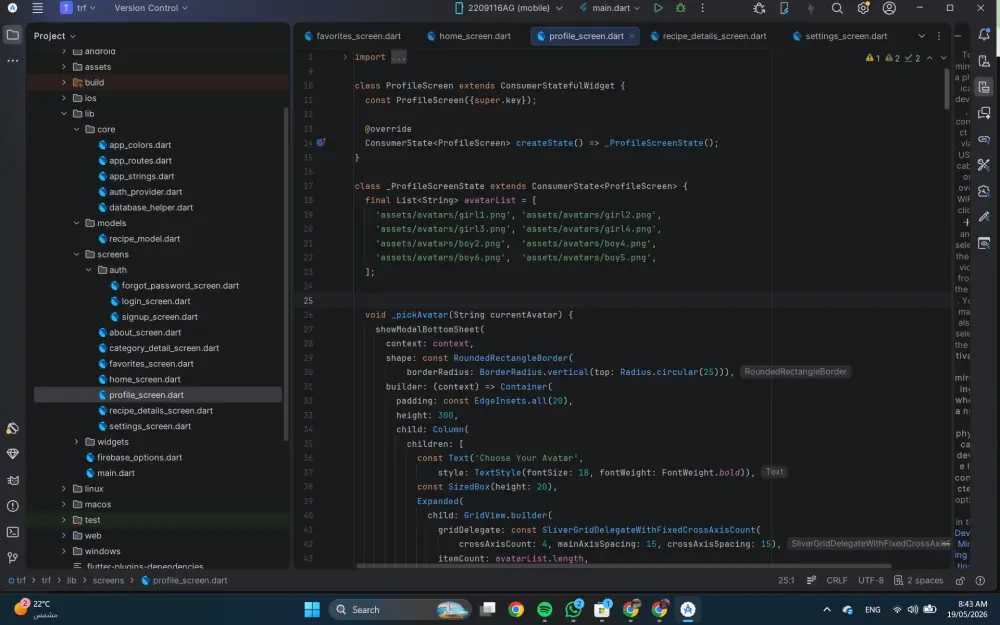Click the 2 spaces indent status item
The image size is (1000, 625).
pyautogui.click(x=918, y=580)
